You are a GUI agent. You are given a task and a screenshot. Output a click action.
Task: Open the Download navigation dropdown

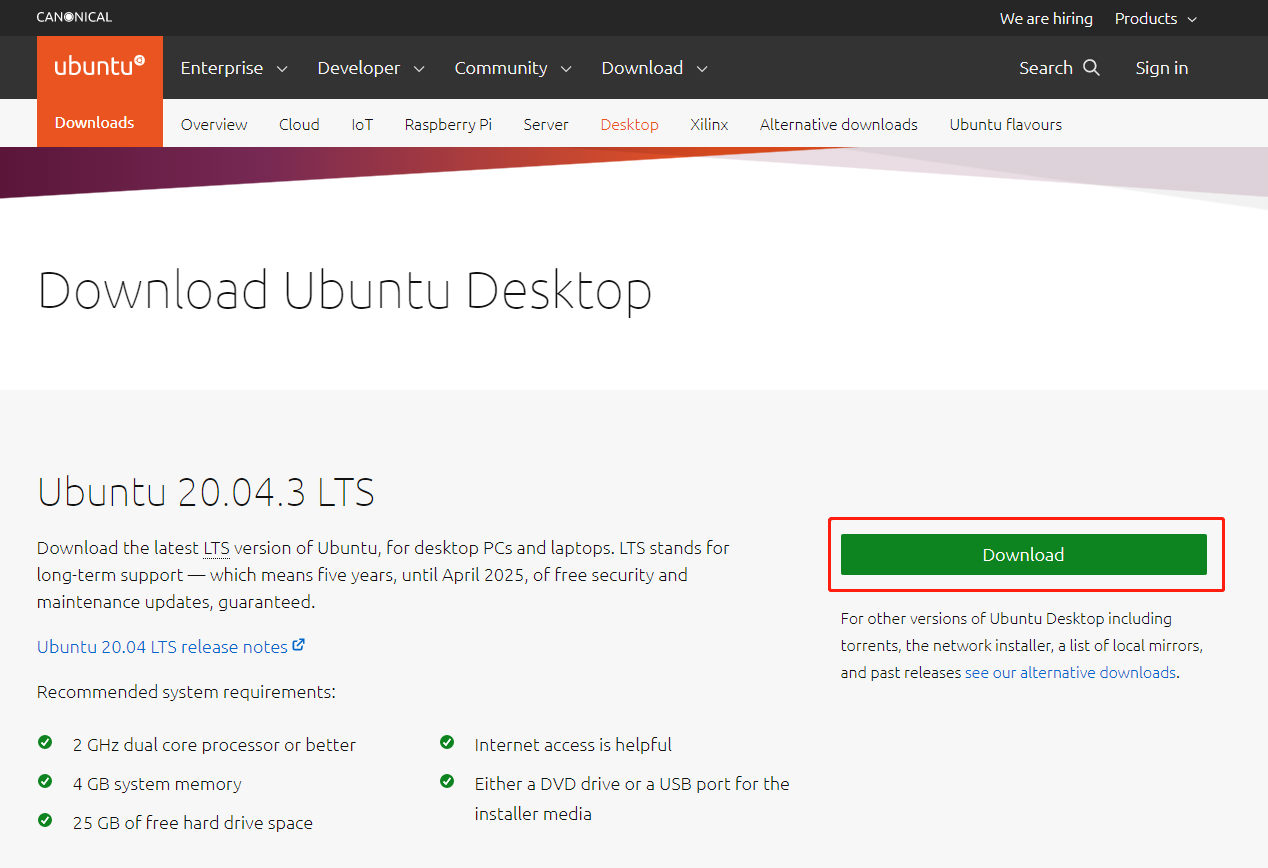point(655,68)
